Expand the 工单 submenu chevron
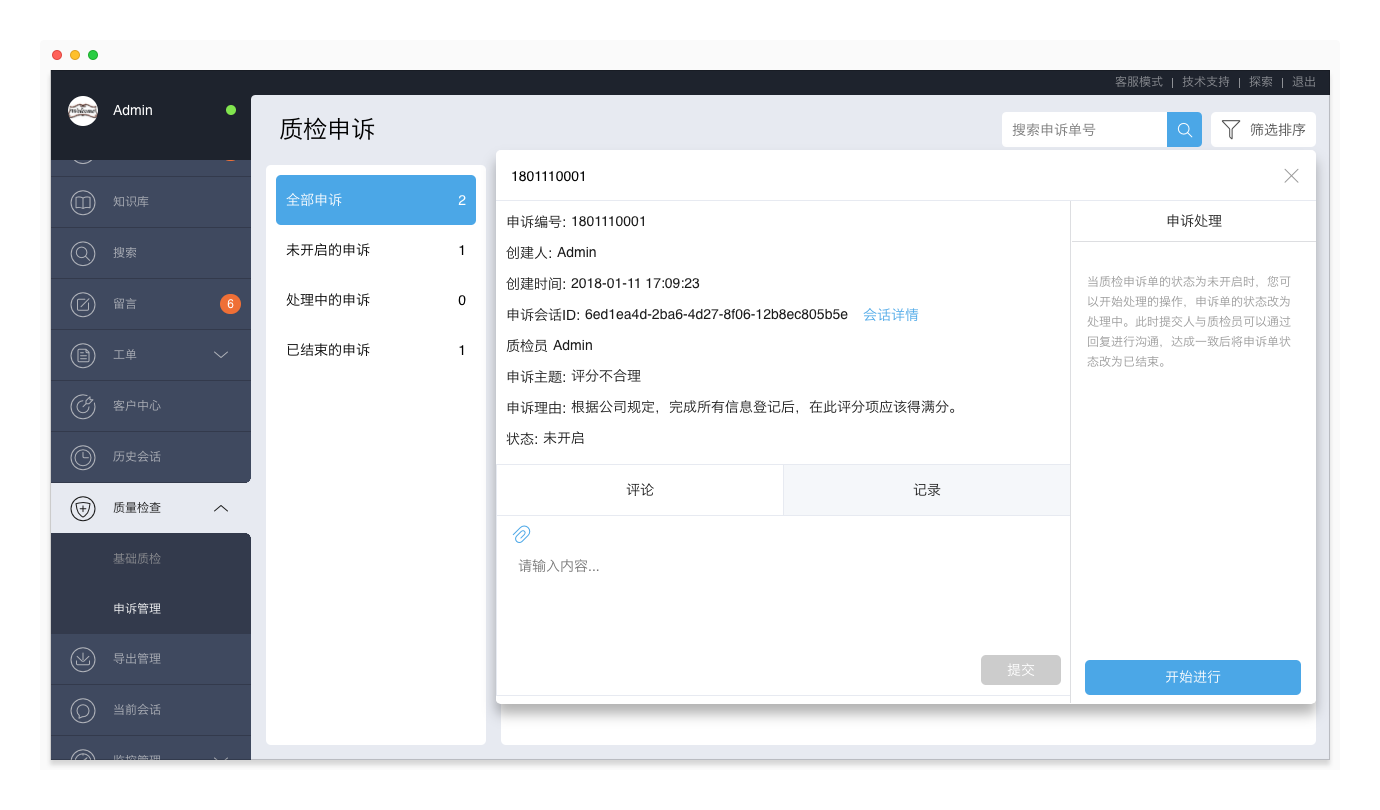 click(x=221, y=355)
